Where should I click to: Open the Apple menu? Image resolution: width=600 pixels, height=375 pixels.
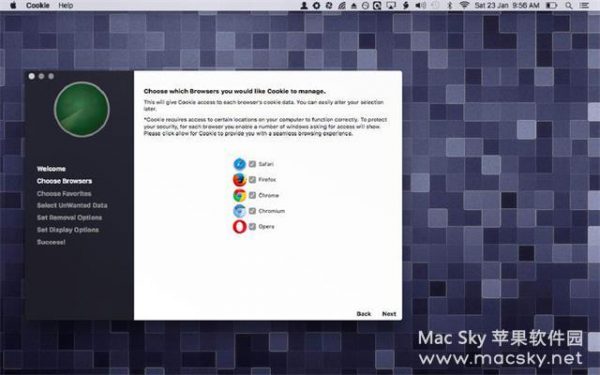(x=13, y=5)
